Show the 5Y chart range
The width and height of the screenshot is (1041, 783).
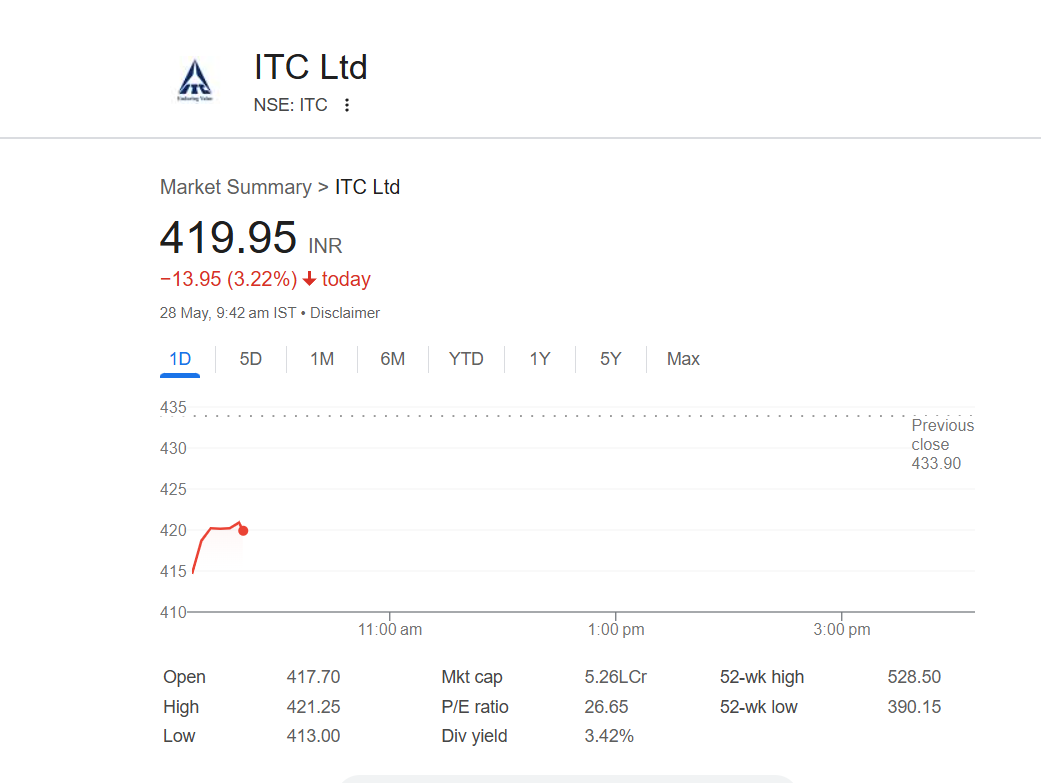click(611, 359)
